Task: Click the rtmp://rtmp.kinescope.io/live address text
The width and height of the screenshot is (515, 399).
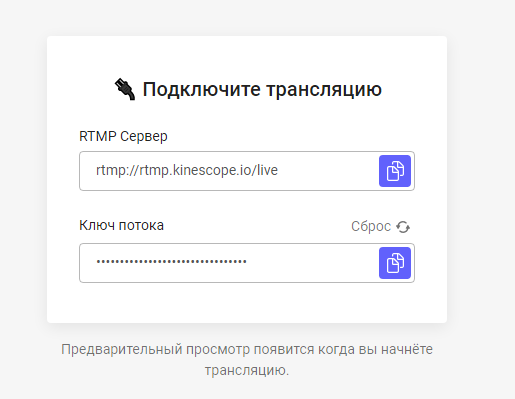Action: 187,170
